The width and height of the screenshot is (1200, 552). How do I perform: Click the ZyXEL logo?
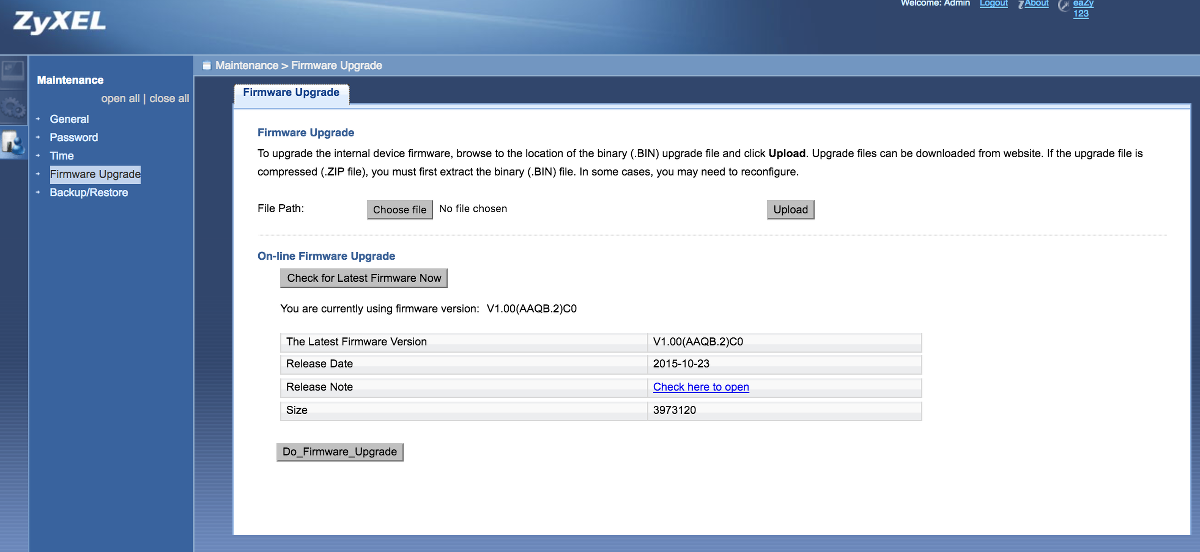coord(59,21)
